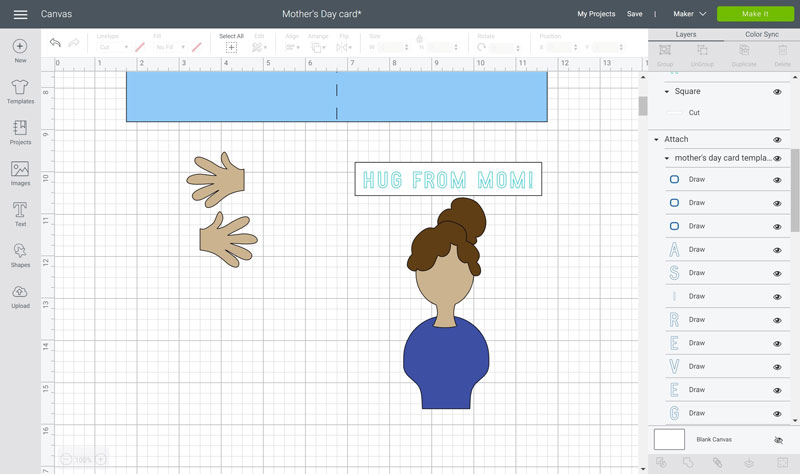Select the letter E Draw layer above V
Image resolution: width=800 pixels, height=474 pixels.
coord(728,343)
